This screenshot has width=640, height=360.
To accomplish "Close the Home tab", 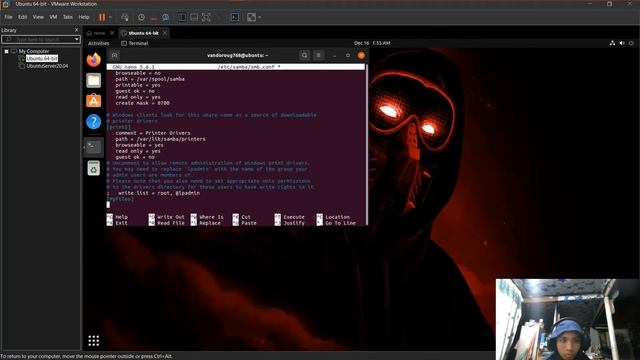I will [112, 33].
